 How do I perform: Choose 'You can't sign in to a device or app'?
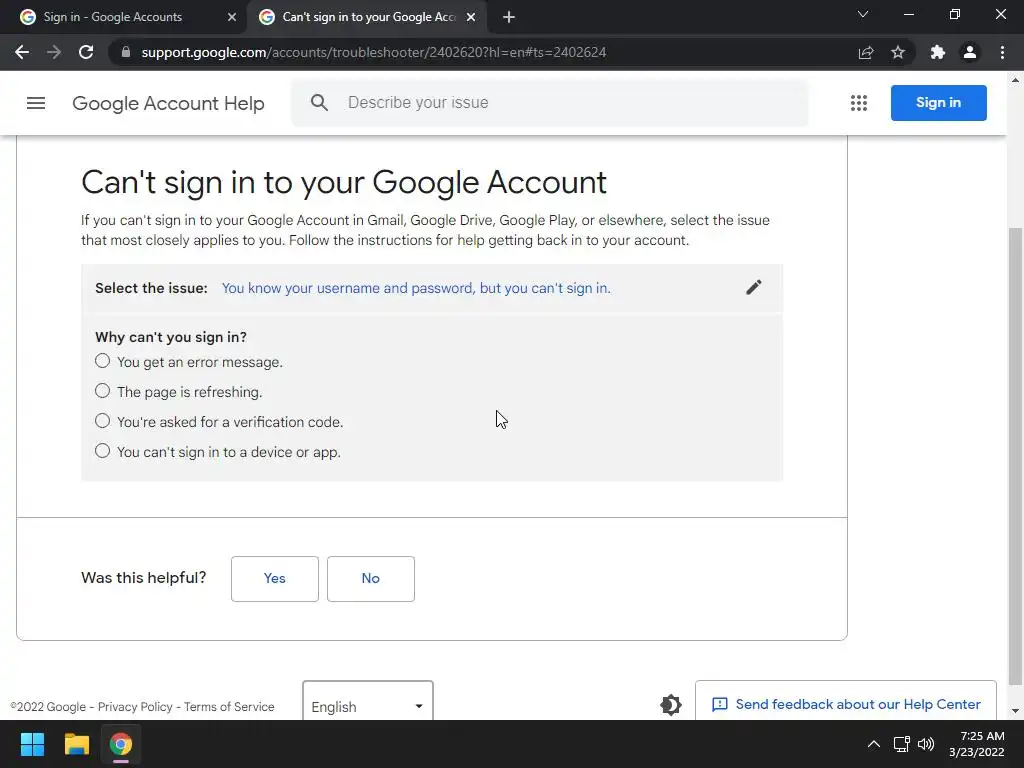tap(103, 451)
